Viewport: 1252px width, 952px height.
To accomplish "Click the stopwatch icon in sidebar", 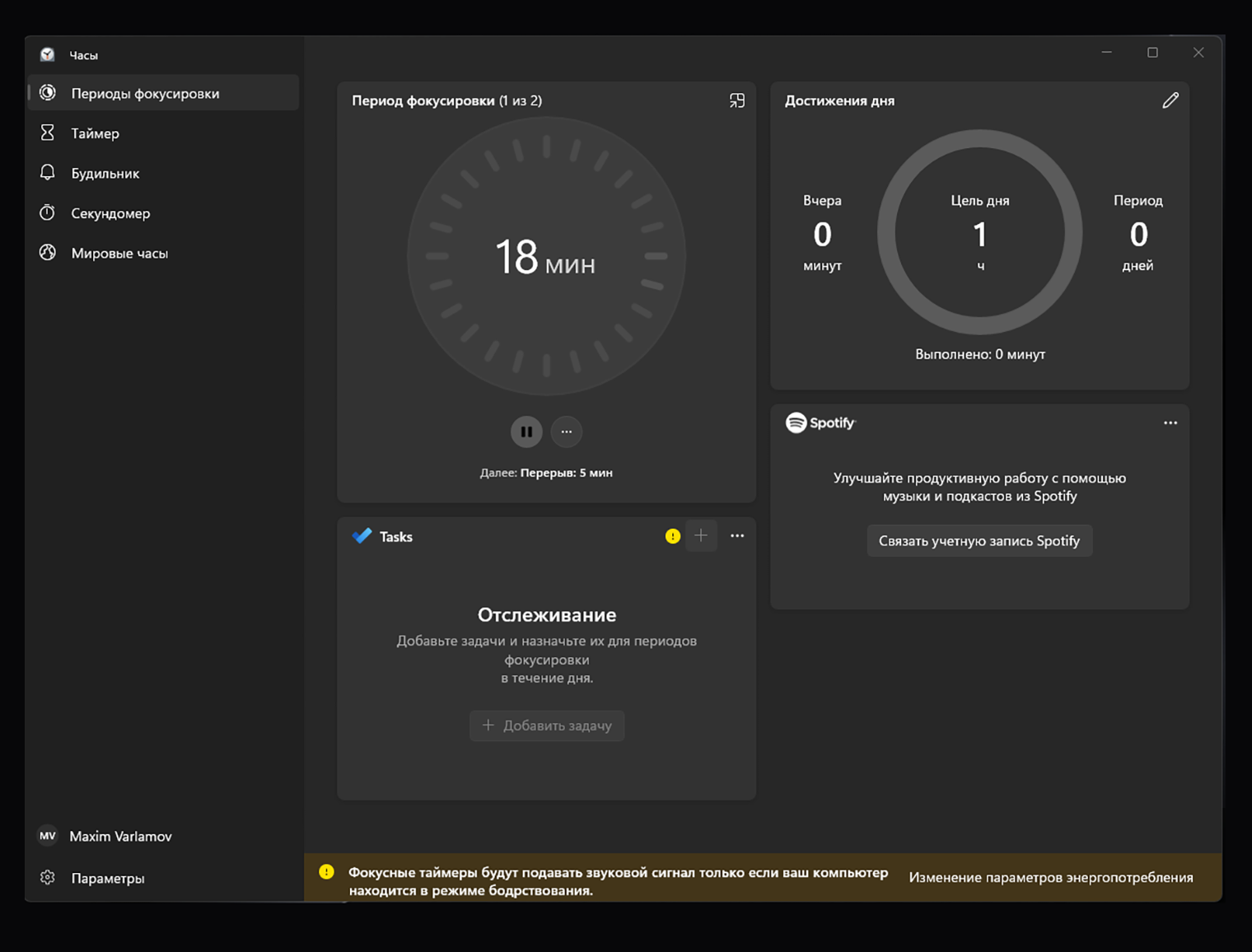I will pos(48,212).
